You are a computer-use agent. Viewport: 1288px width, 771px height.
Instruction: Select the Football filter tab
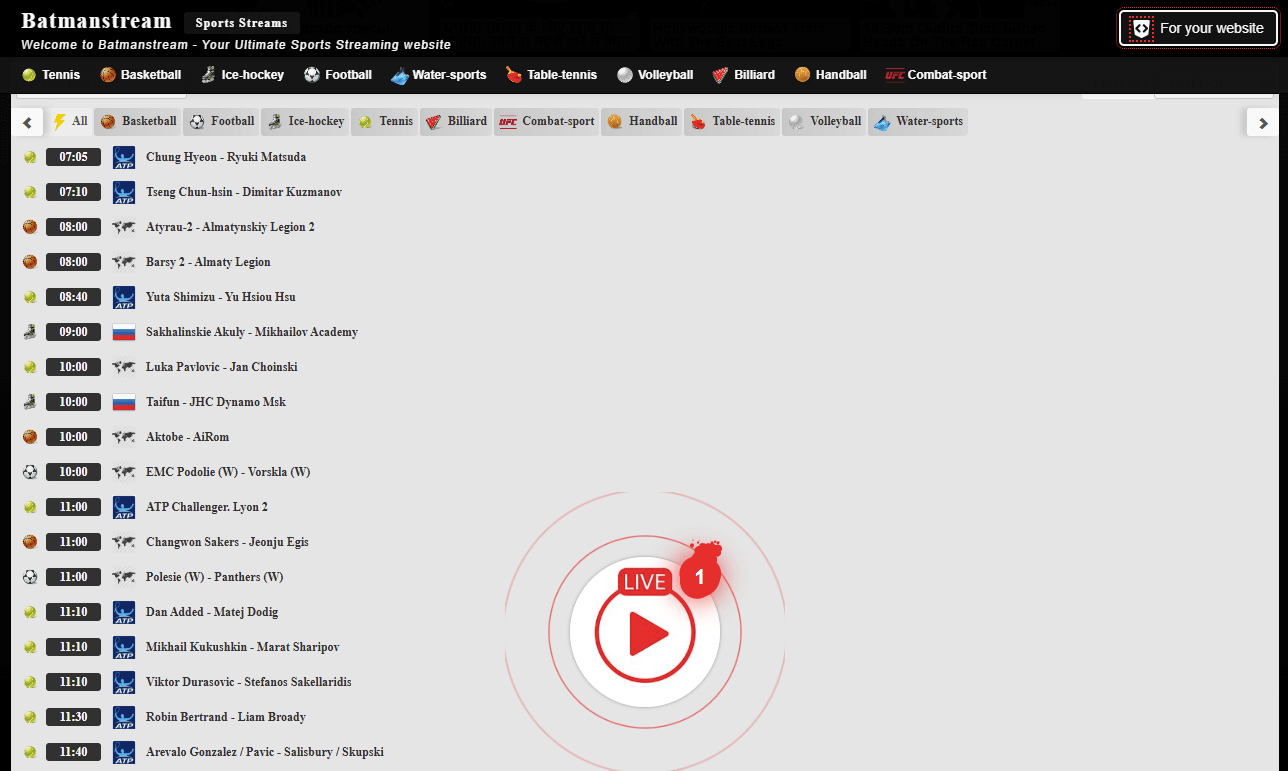[x=222, y=122]
